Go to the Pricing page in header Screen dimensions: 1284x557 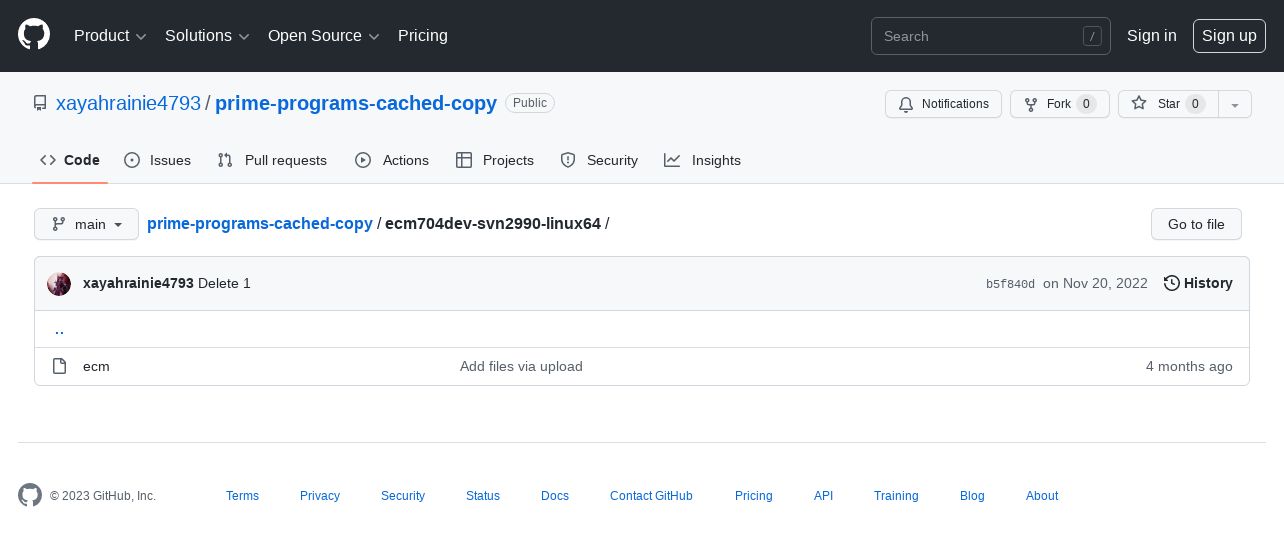tap(423, 36)
